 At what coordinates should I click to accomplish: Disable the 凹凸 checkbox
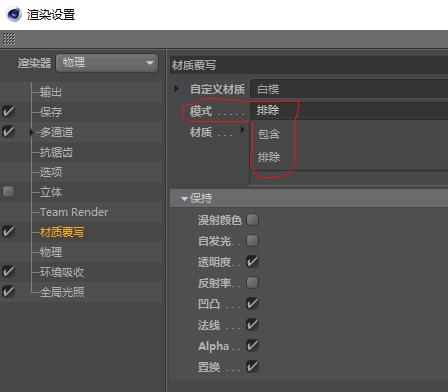coord(252,303)
